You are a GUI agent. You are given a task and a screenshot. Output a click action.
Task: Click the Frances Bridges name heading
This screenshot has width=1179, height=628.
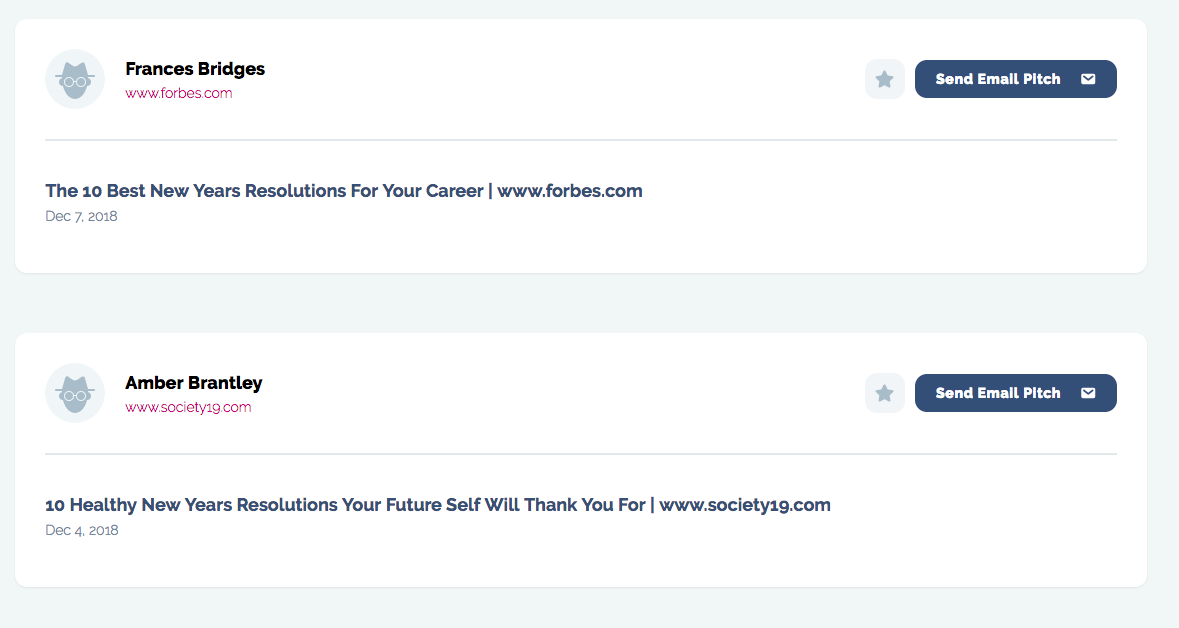(x=195, y=69)
